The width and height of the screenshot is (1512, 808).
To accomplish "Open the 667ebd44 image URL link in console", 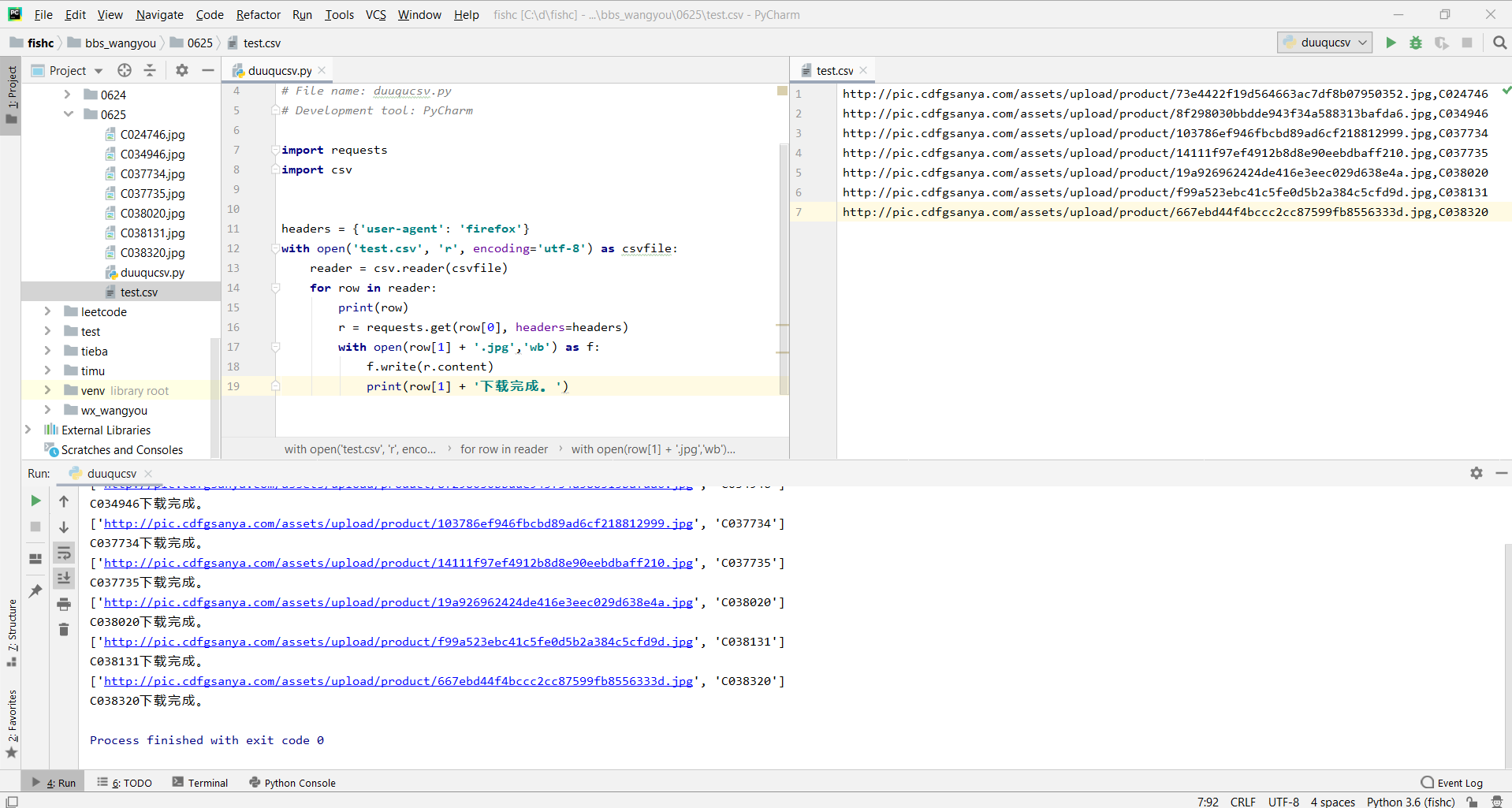I will tap(398, 681).
